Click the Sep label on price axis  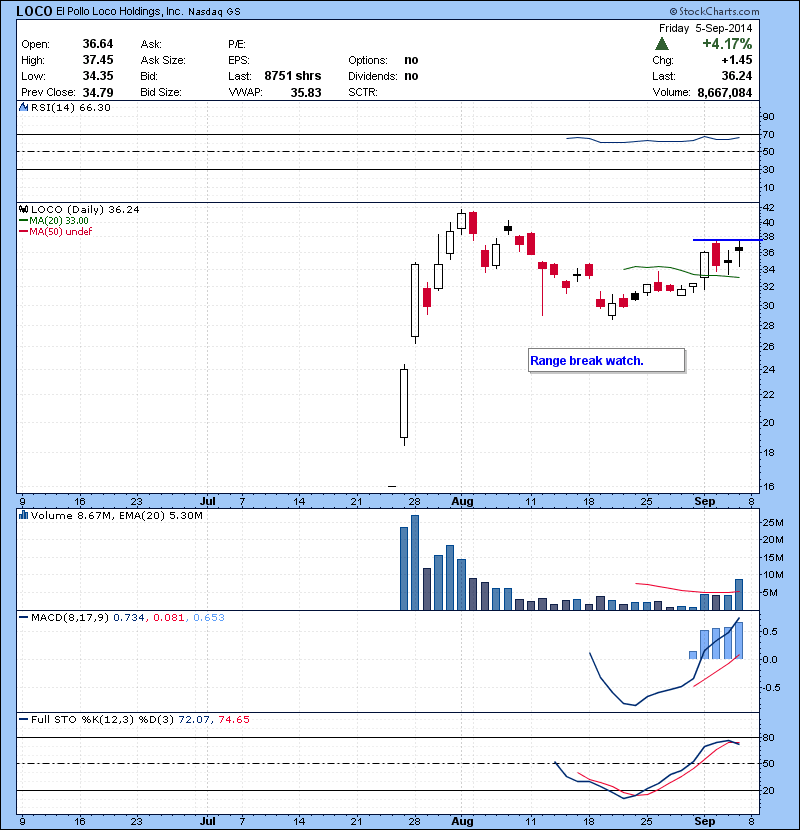coord(705,501)
